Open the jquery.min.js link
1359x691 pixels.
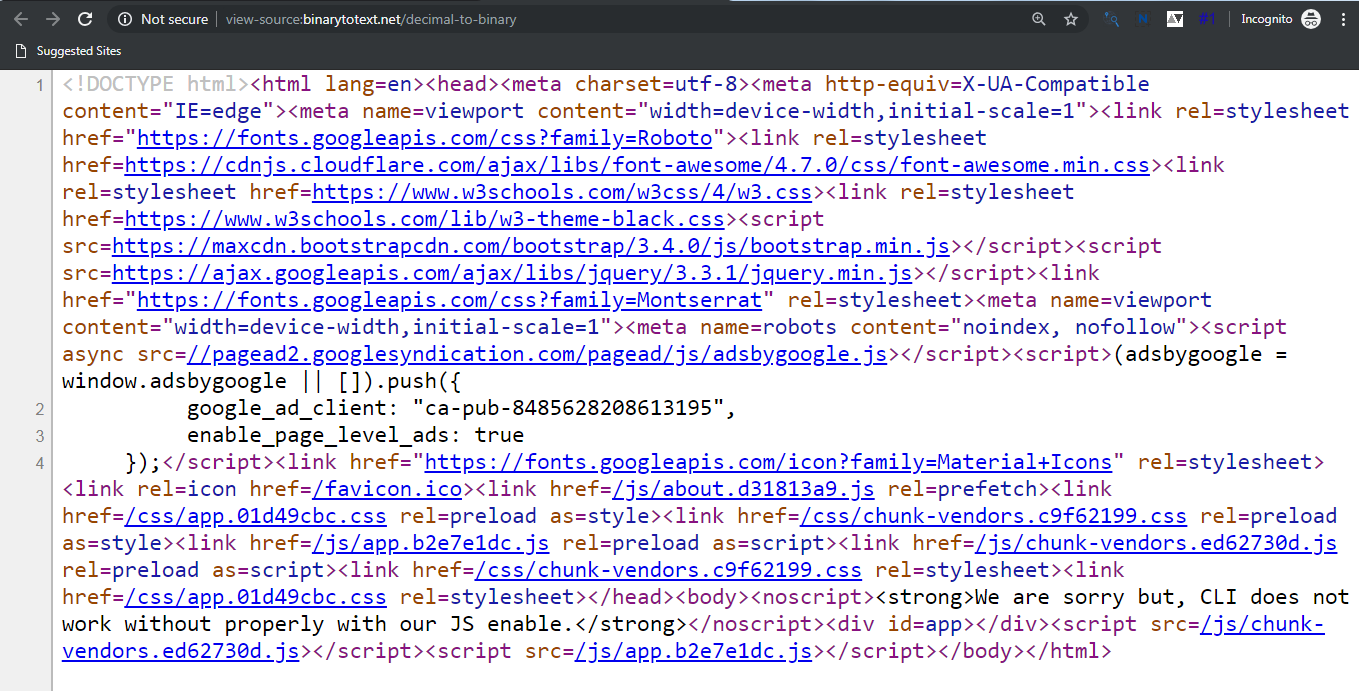click(x=512, y=273)
